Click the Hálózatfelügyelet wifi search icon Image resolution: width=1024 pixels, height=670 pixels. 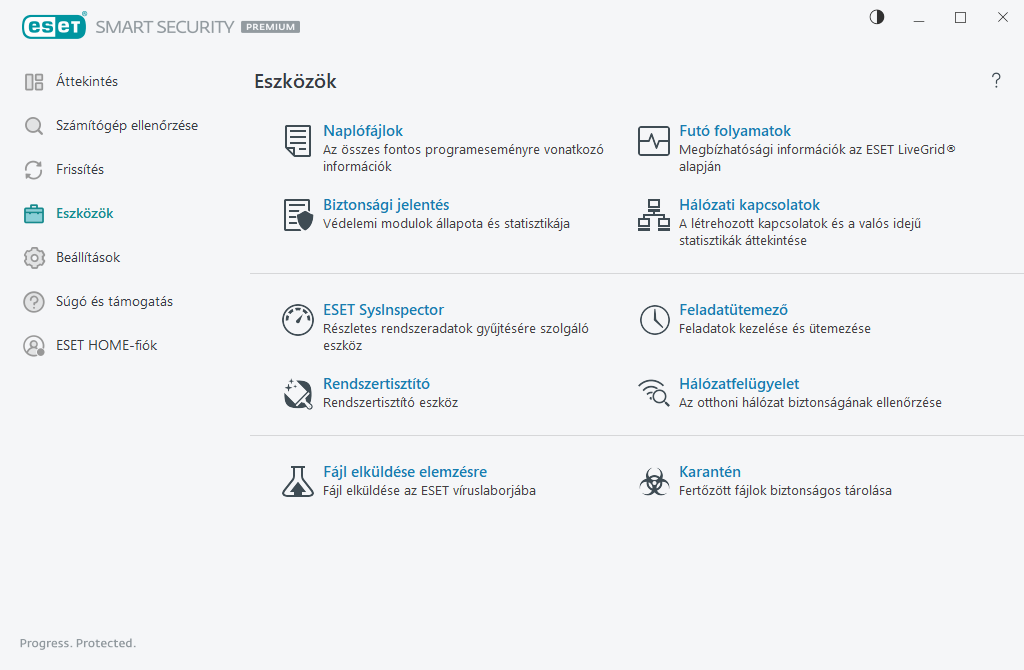654,394
